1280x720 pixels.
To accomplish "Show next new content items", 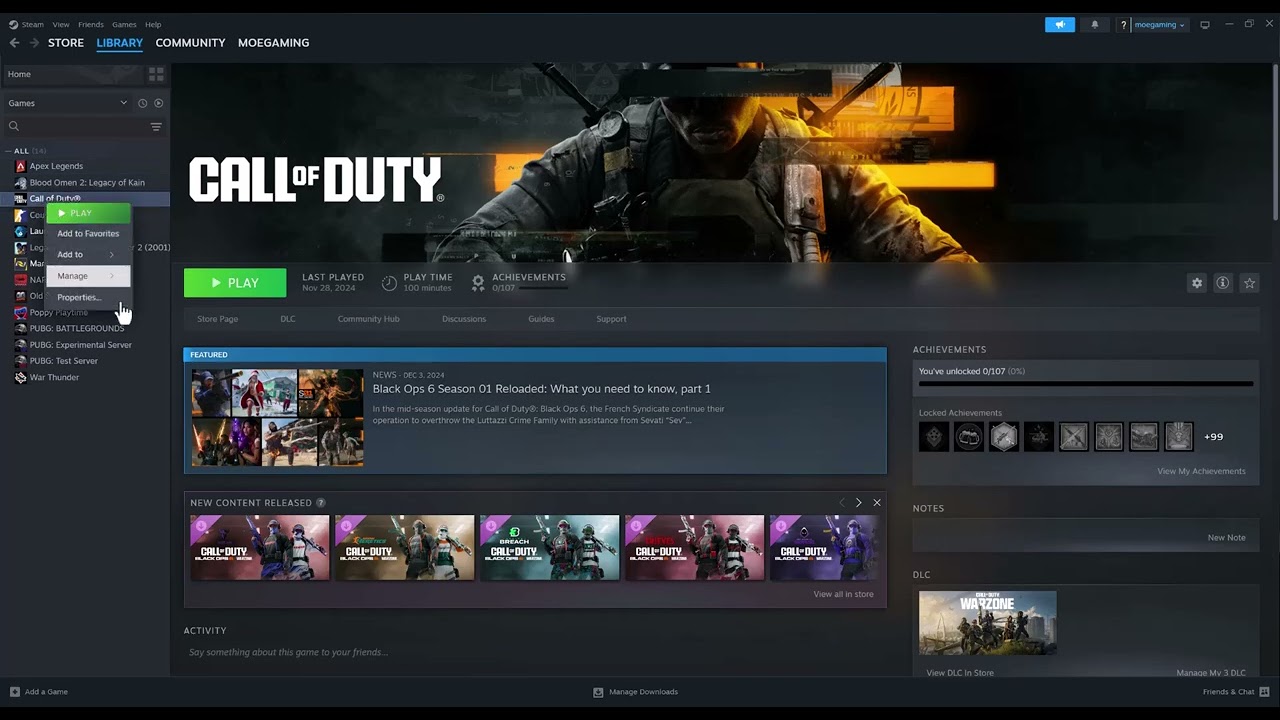I will click(858, 502).
